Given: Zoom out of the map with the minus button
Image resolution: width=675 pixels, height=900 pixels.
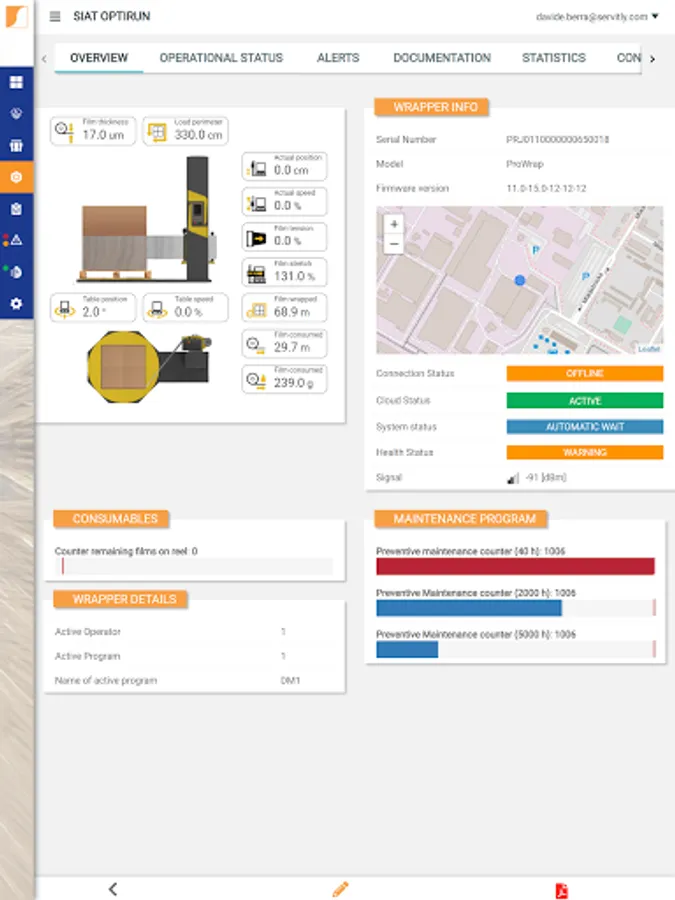Looking at the screenshot, I should tap(394, 244).
